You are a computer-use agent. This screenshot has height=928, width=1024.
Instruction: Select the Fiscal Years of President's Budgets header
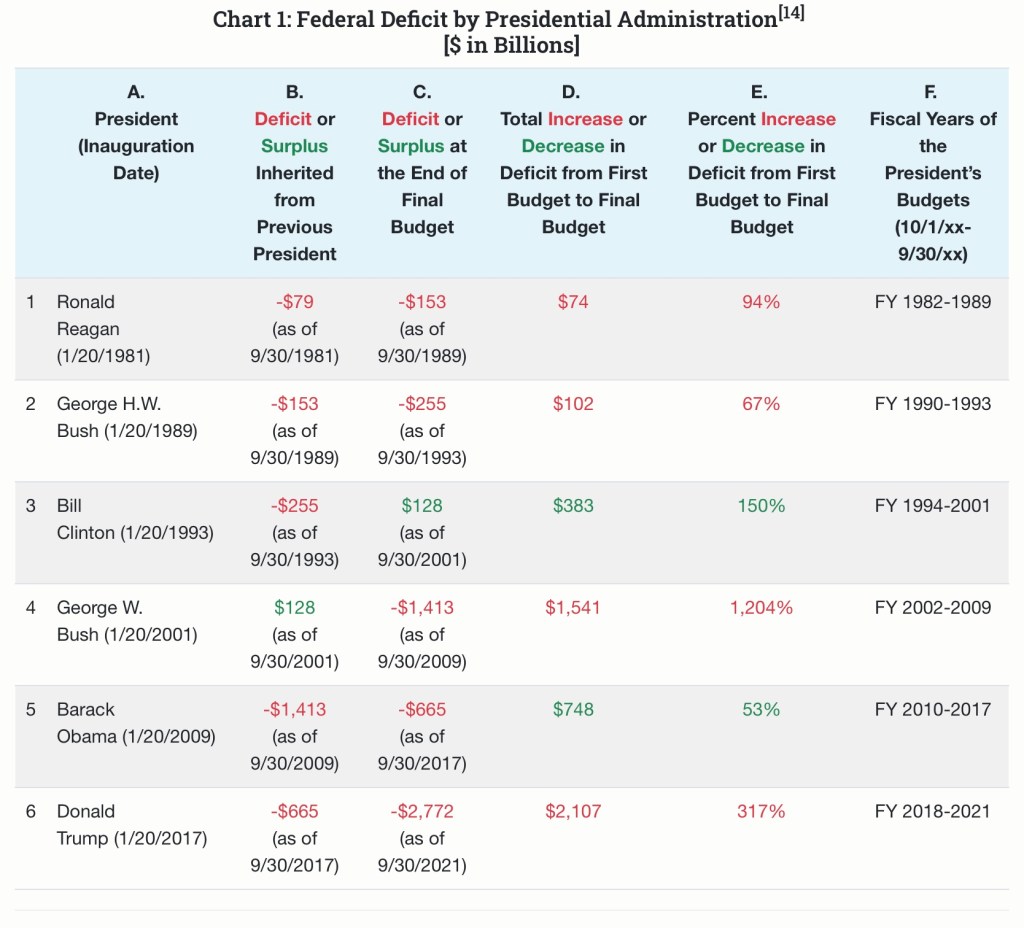pos(932,173)
